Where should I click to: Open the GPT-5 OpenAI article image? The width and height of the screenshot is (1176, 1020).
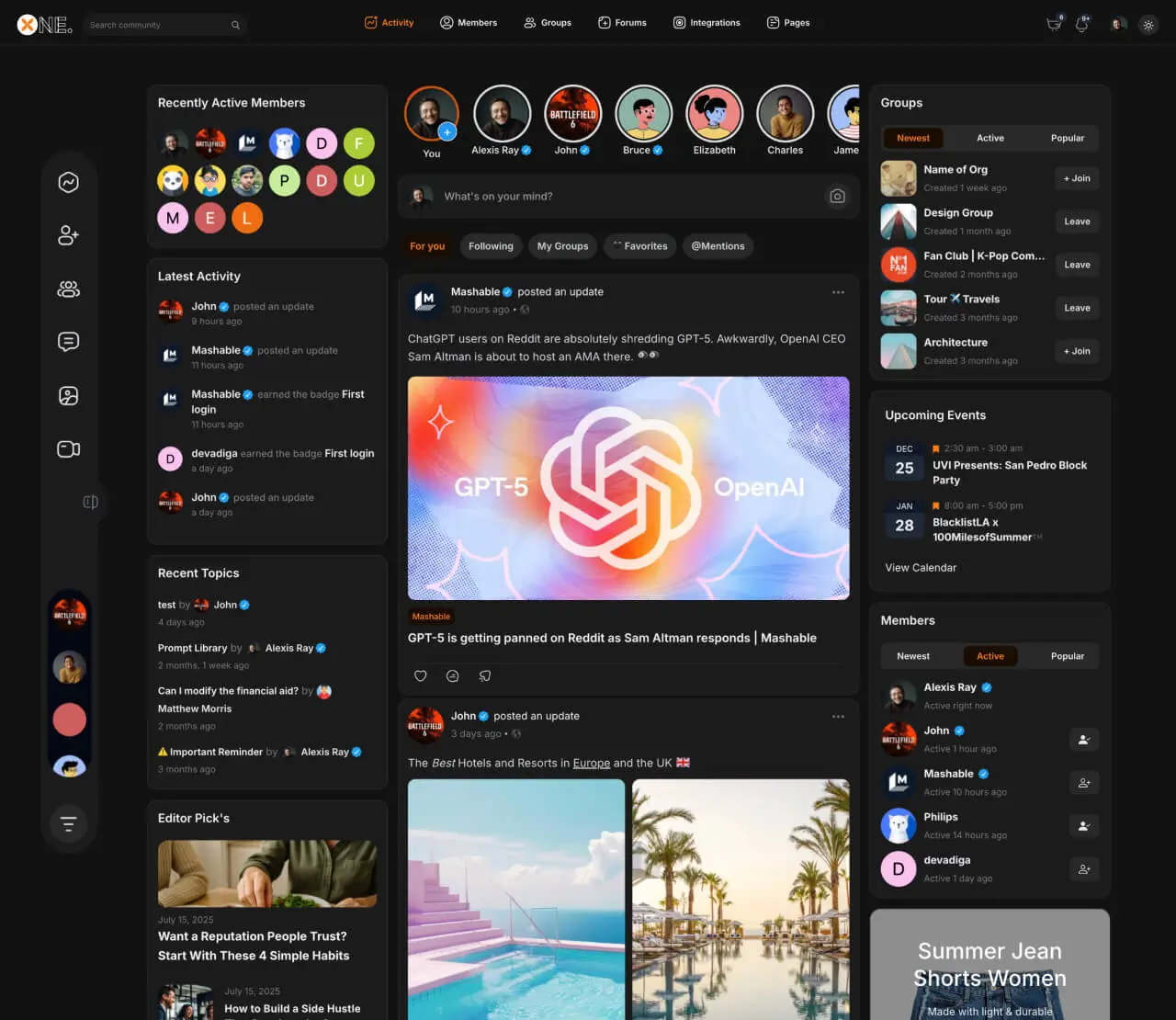[628, 488]
